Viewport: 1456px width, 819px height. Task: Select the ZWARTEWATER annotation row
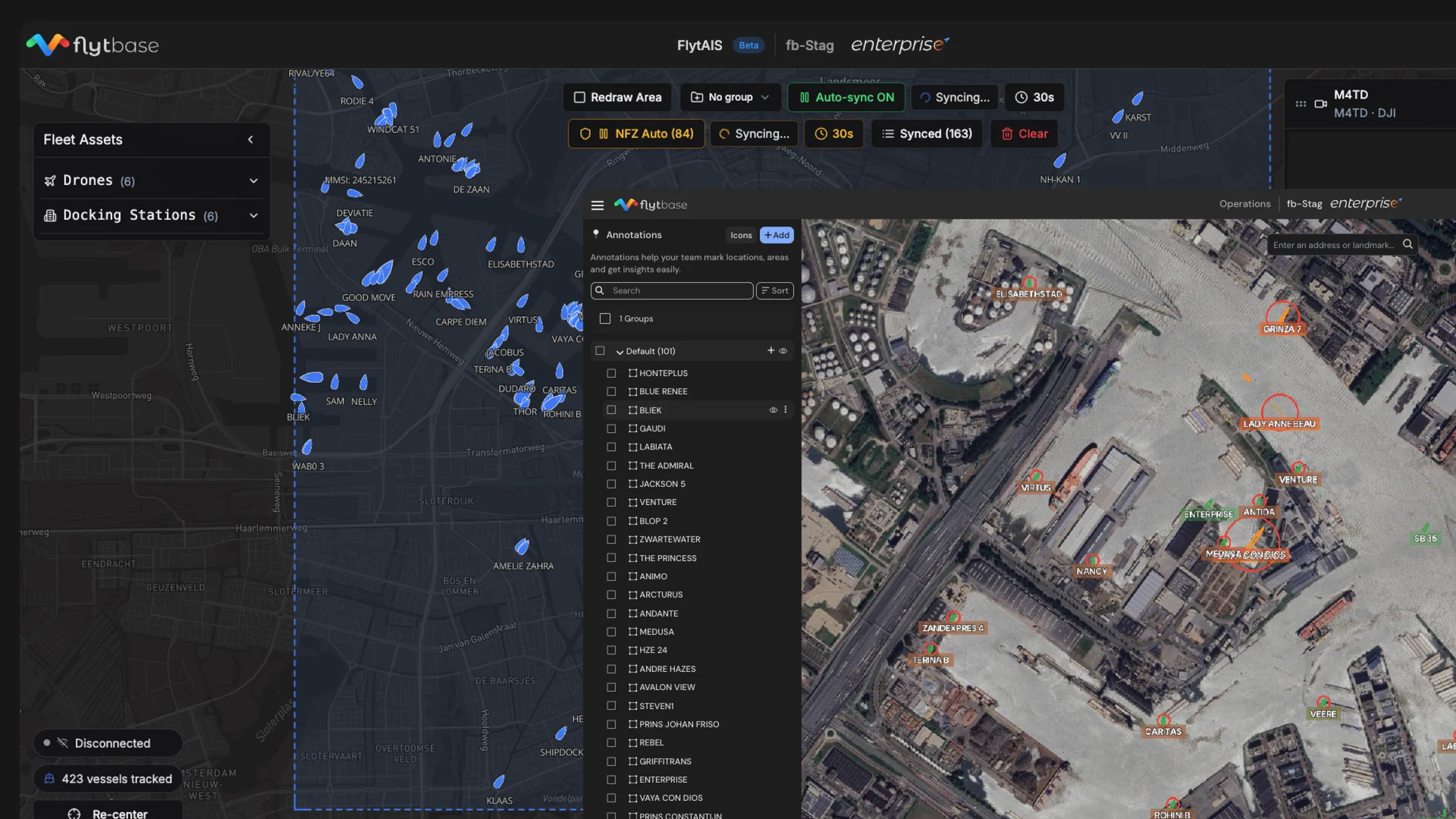698,539
